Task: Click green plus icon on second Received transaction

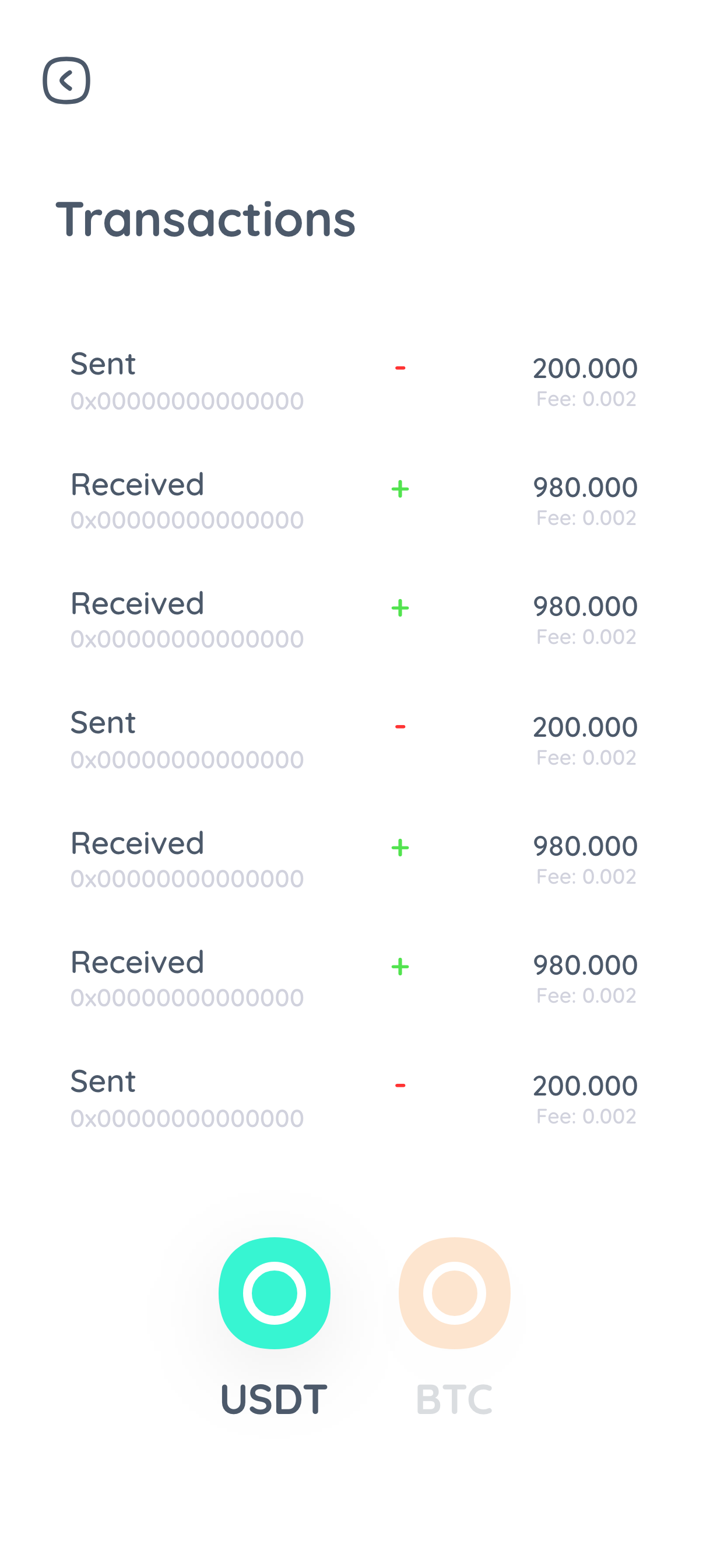Action: point(400,607)
